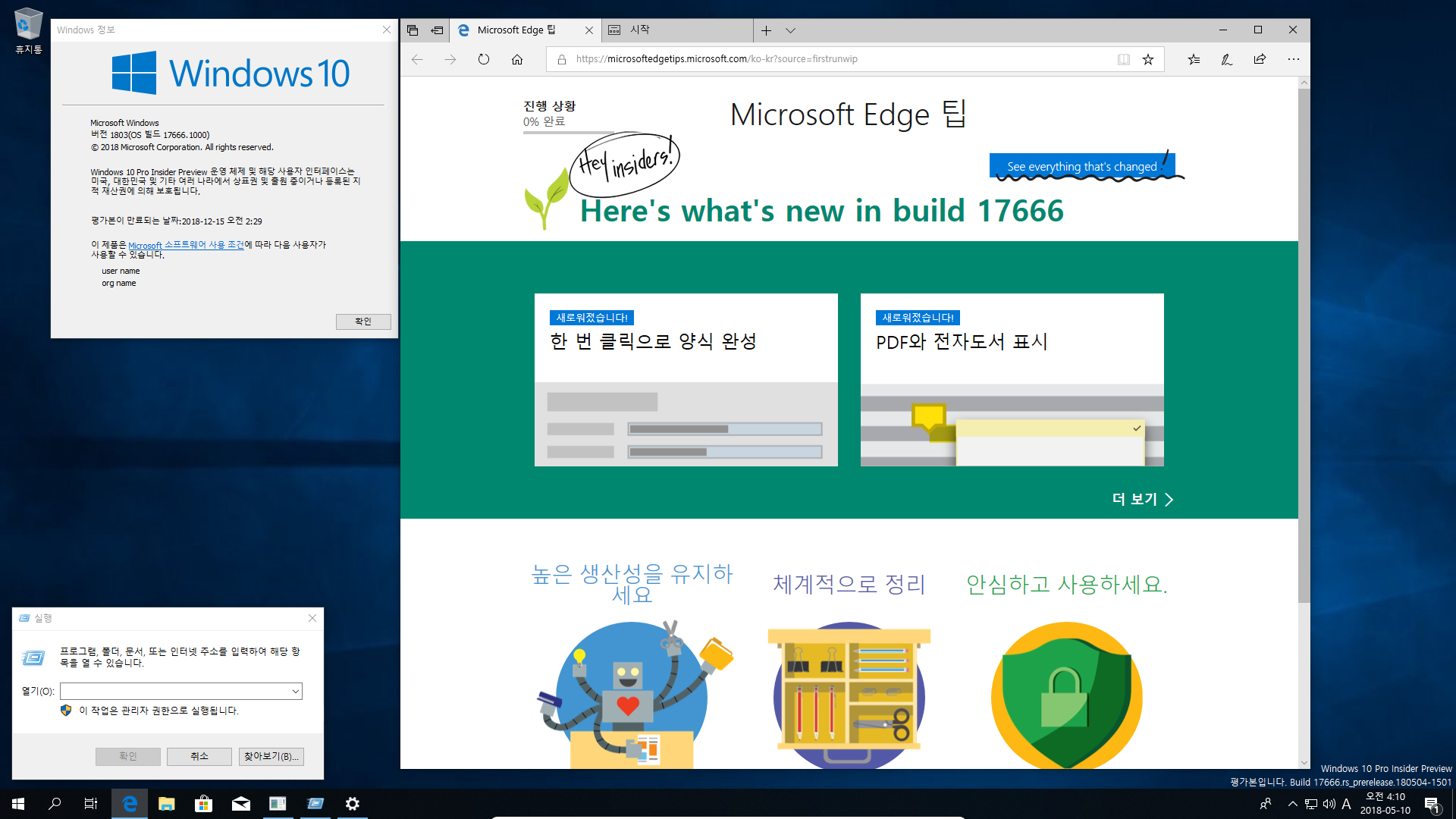The image size is (1456, 819).
Task: Open Action Center notifications
Action: 1432,805
